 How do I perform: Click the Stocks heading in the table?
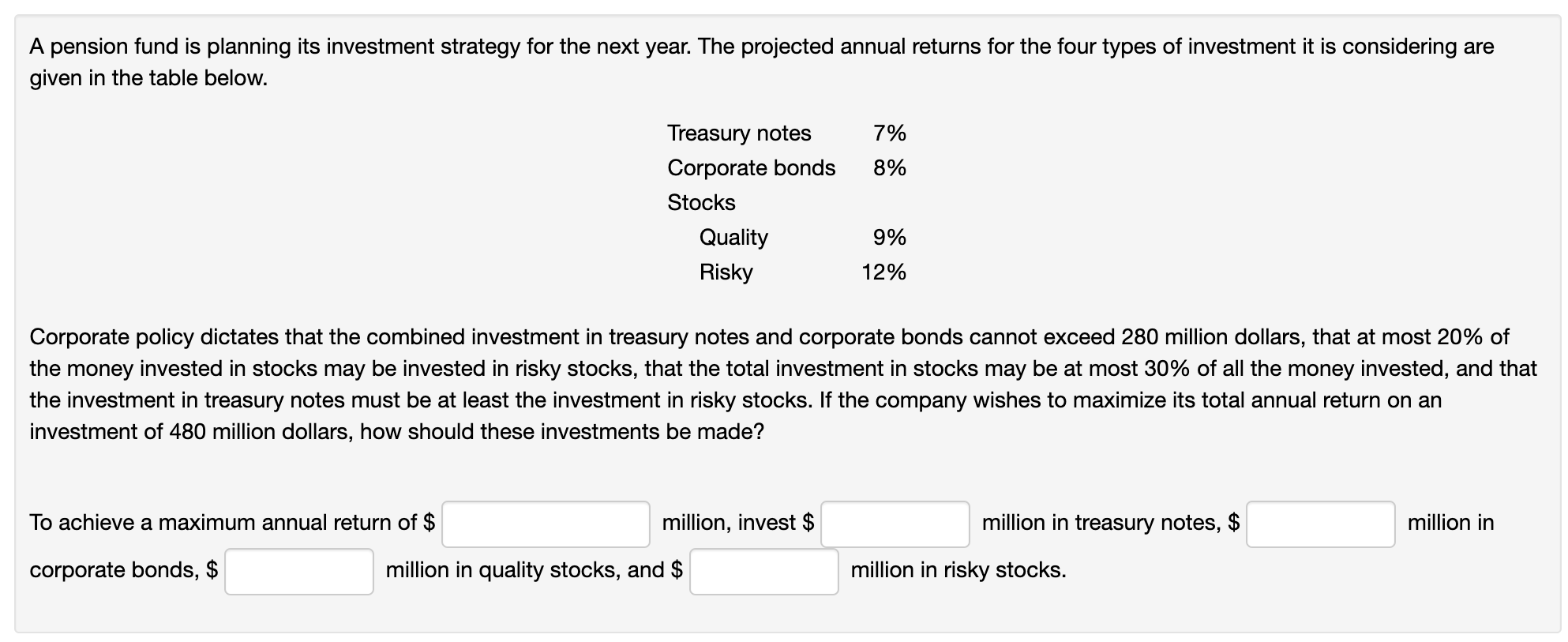(x=701, y=202)
